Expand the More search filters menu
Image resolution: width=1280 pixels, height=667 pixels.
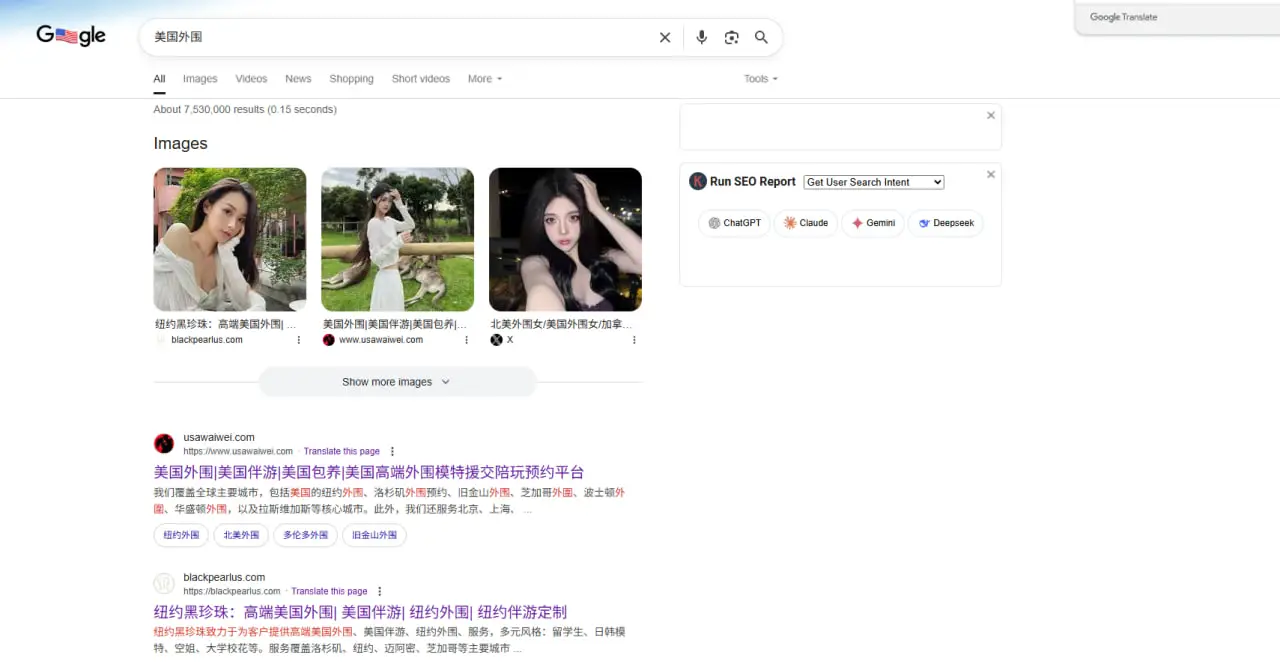[x=485, y=79]
